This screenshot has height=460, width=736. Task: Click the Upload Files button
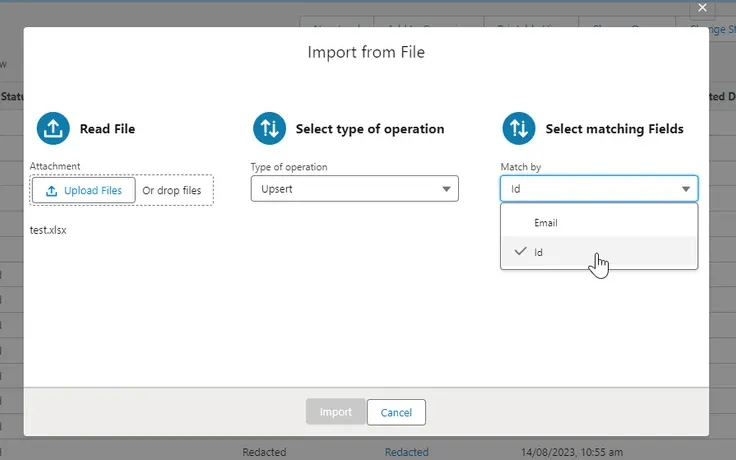pos(84,190)
